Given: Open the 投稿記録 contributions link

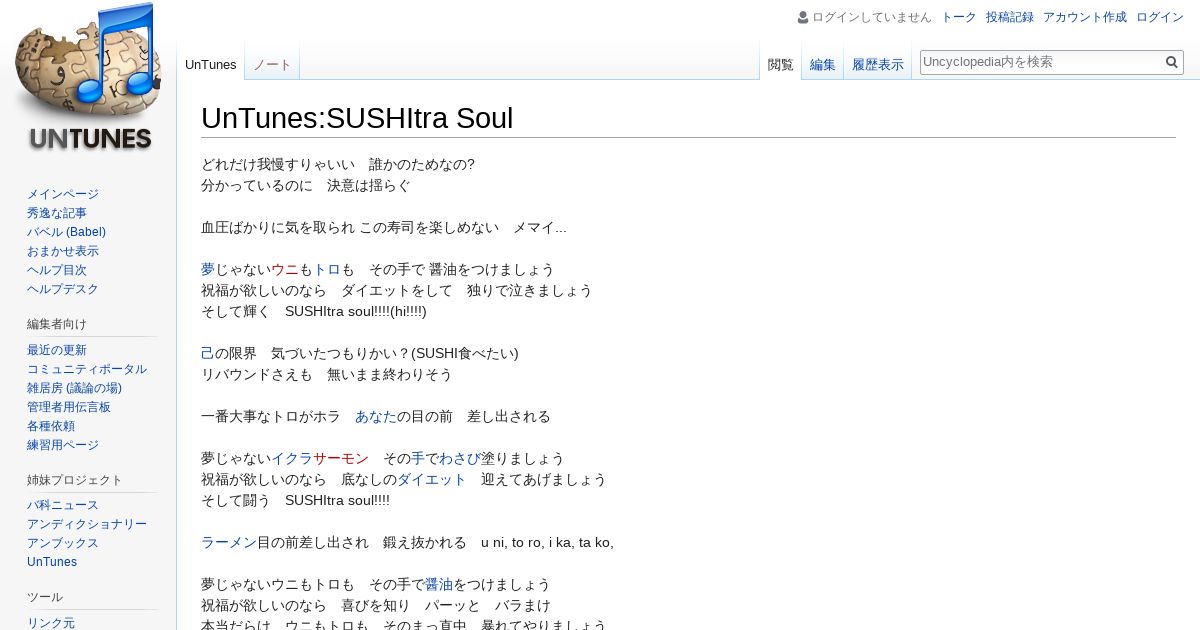Looking at the screenshot, I should pyautogui.click(x=1010, y=17).
